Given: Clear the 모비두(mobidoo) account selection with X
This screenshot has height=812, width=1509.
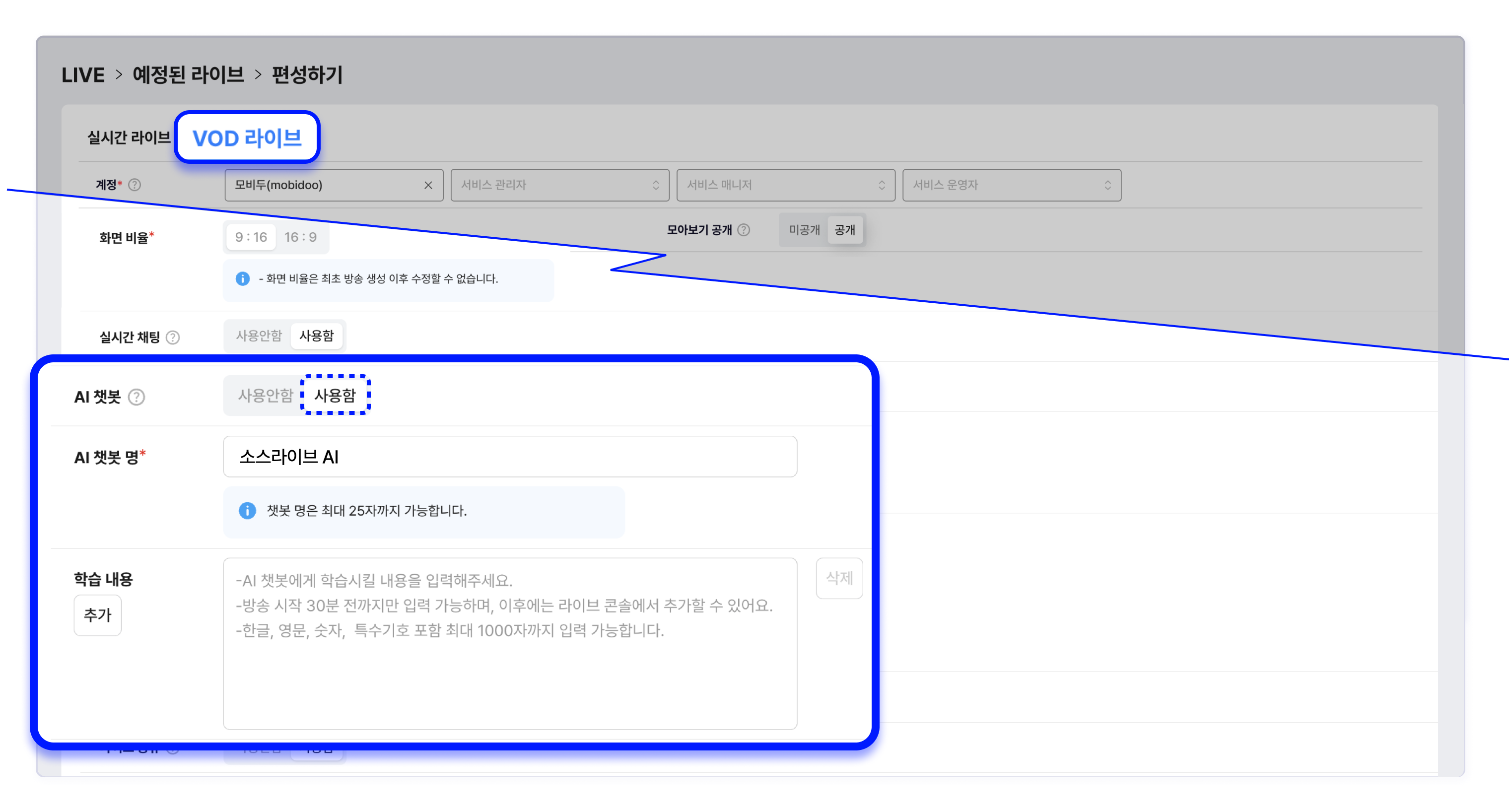Looking at the screenshot, I should [428, 185].
